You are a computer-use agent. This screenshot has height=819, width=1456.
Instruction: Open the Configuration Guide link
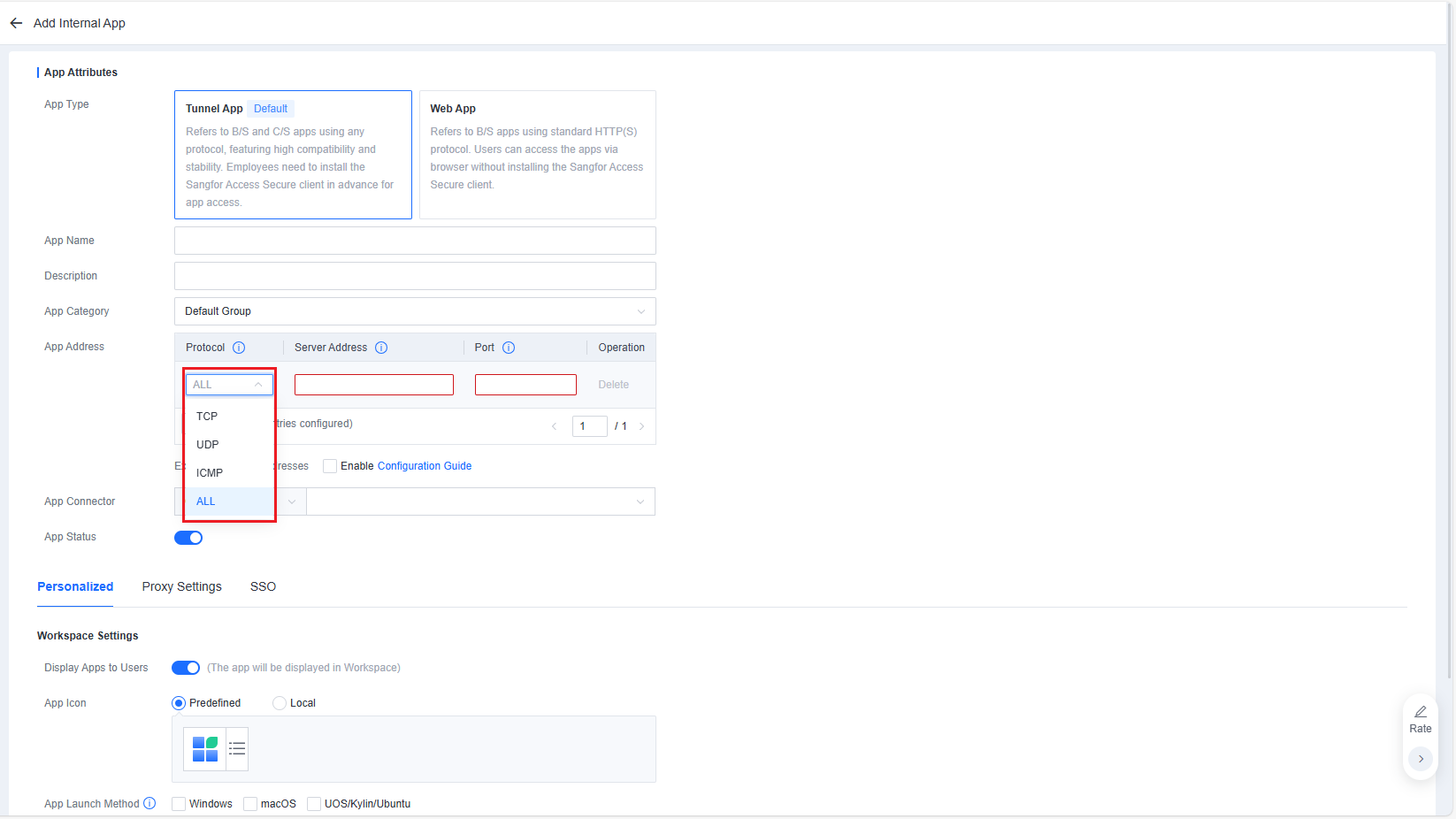pyautogui.click(x=425, y=466)
